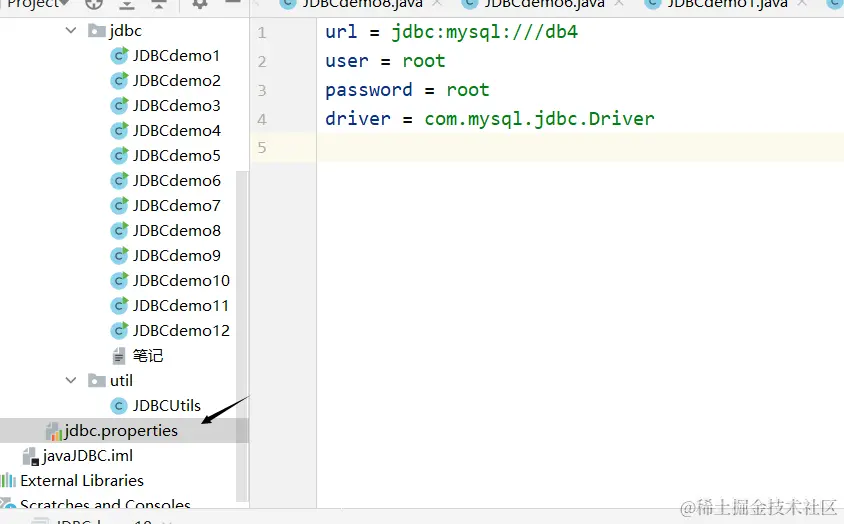Click the 'user' property key

point(347,61)
